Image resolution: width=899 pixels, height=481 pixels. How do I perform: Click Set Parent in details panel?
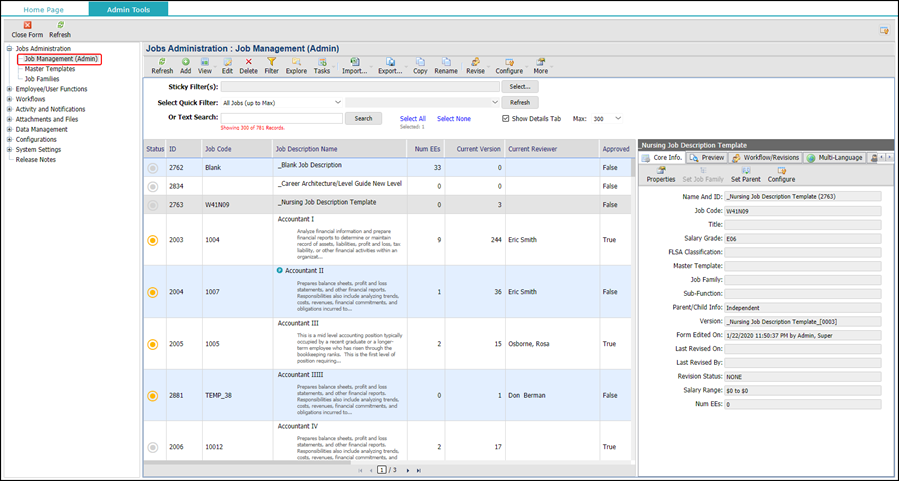(746, 171)
